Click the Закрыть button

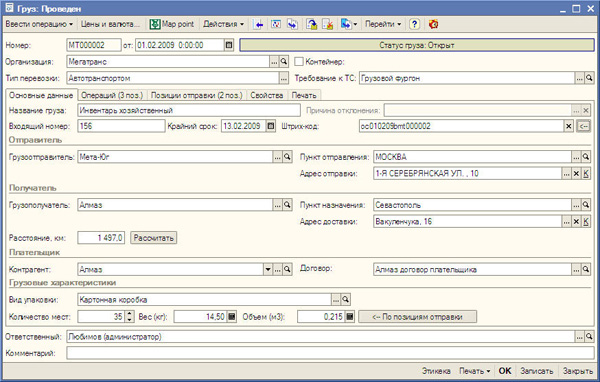point(577,371)
